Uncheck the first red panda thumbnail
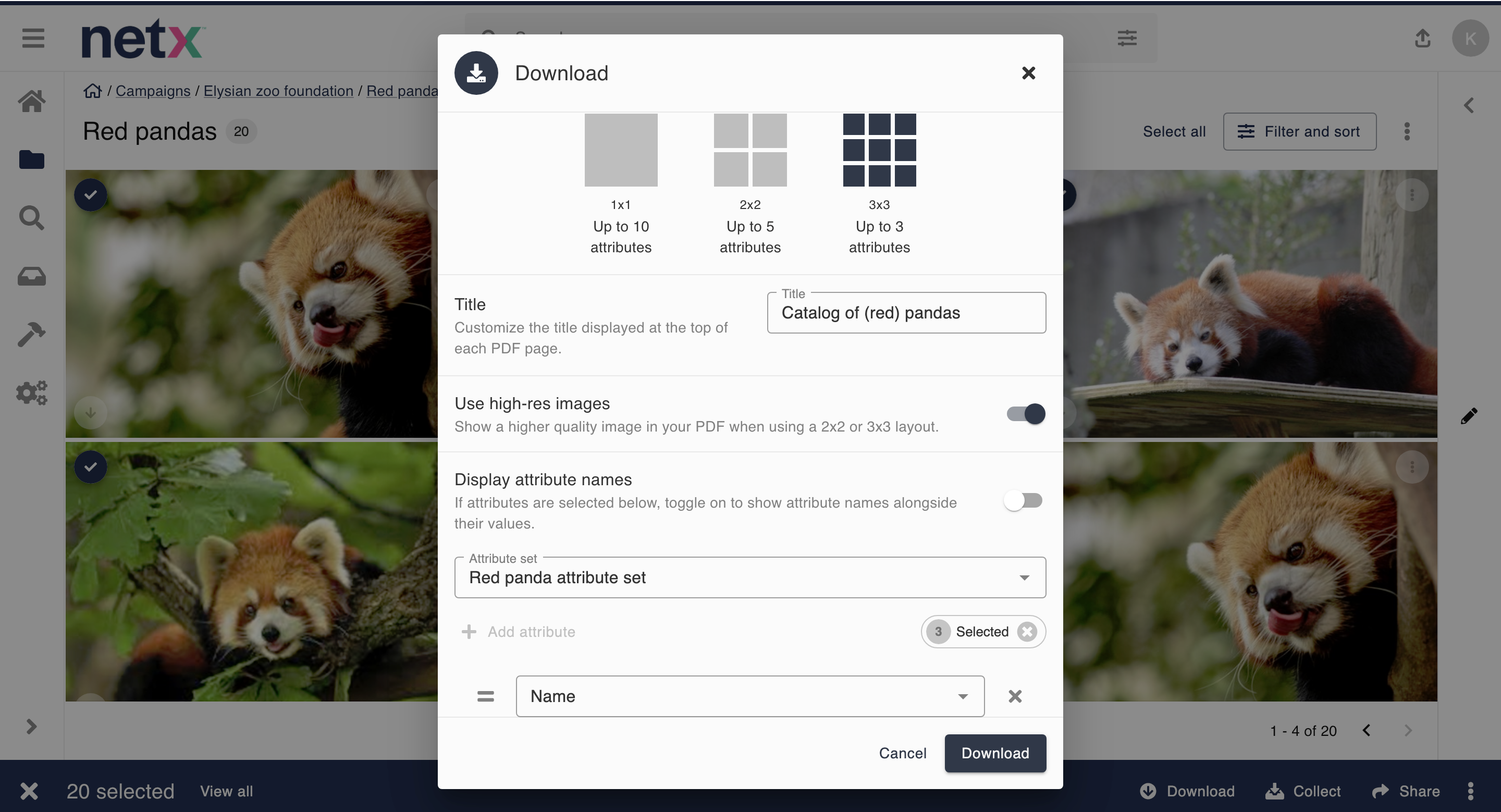 [x=90, y=194]
